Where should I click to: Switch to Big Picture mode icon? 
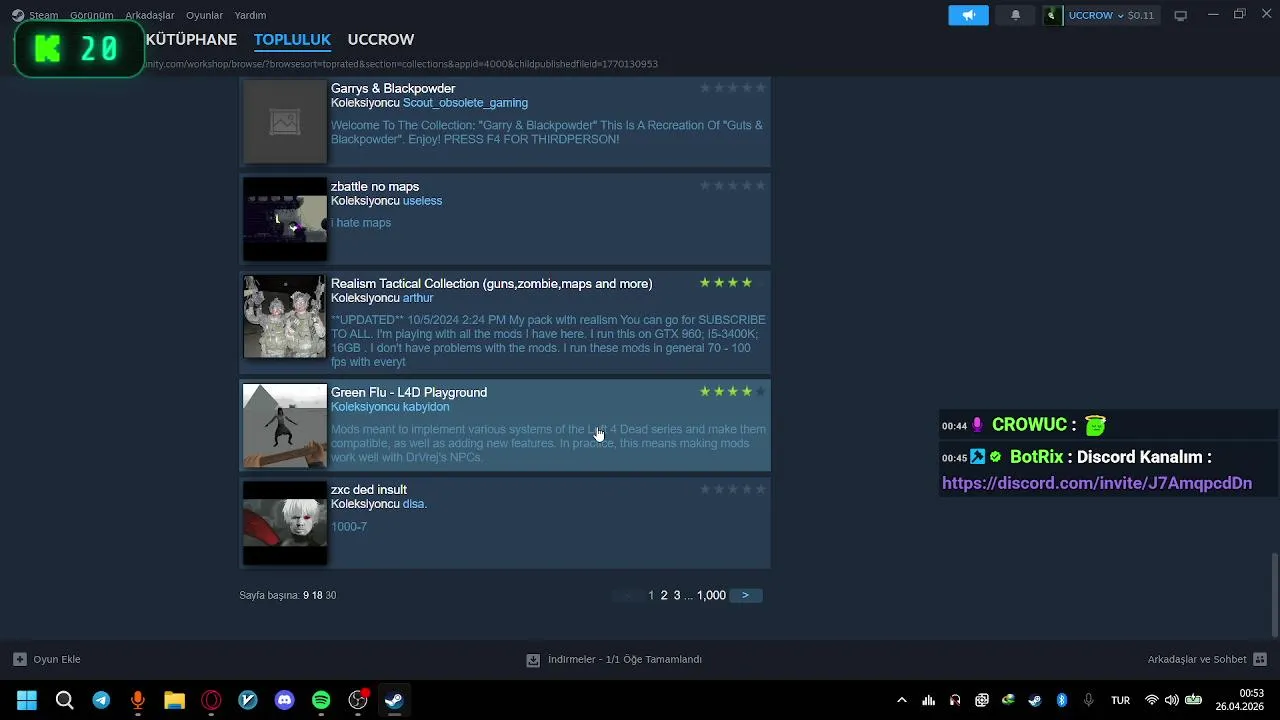coord(1180,15)
